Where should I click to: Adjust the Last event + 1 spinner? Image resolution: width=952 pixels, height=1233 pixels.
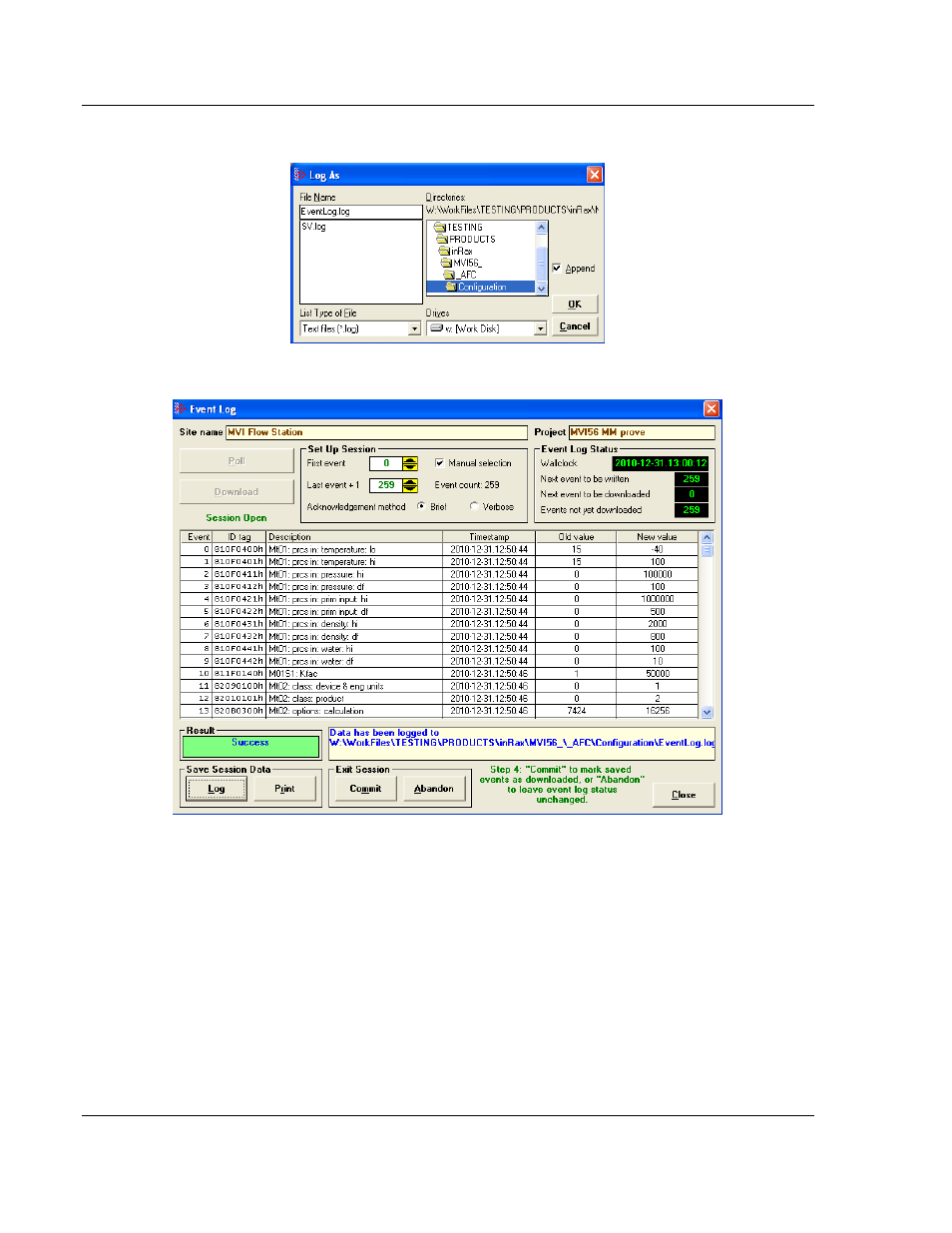[410, 485]
